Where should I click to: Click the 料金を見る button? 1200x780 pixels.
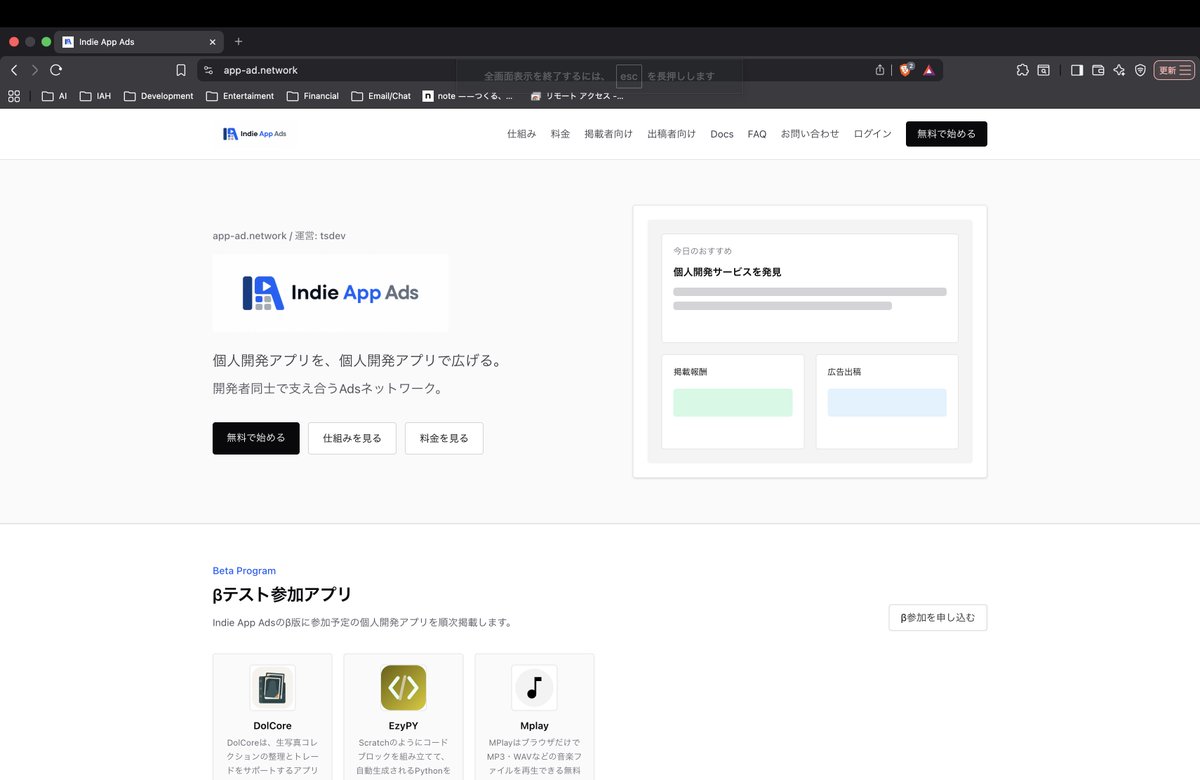(x=444, y=438)
